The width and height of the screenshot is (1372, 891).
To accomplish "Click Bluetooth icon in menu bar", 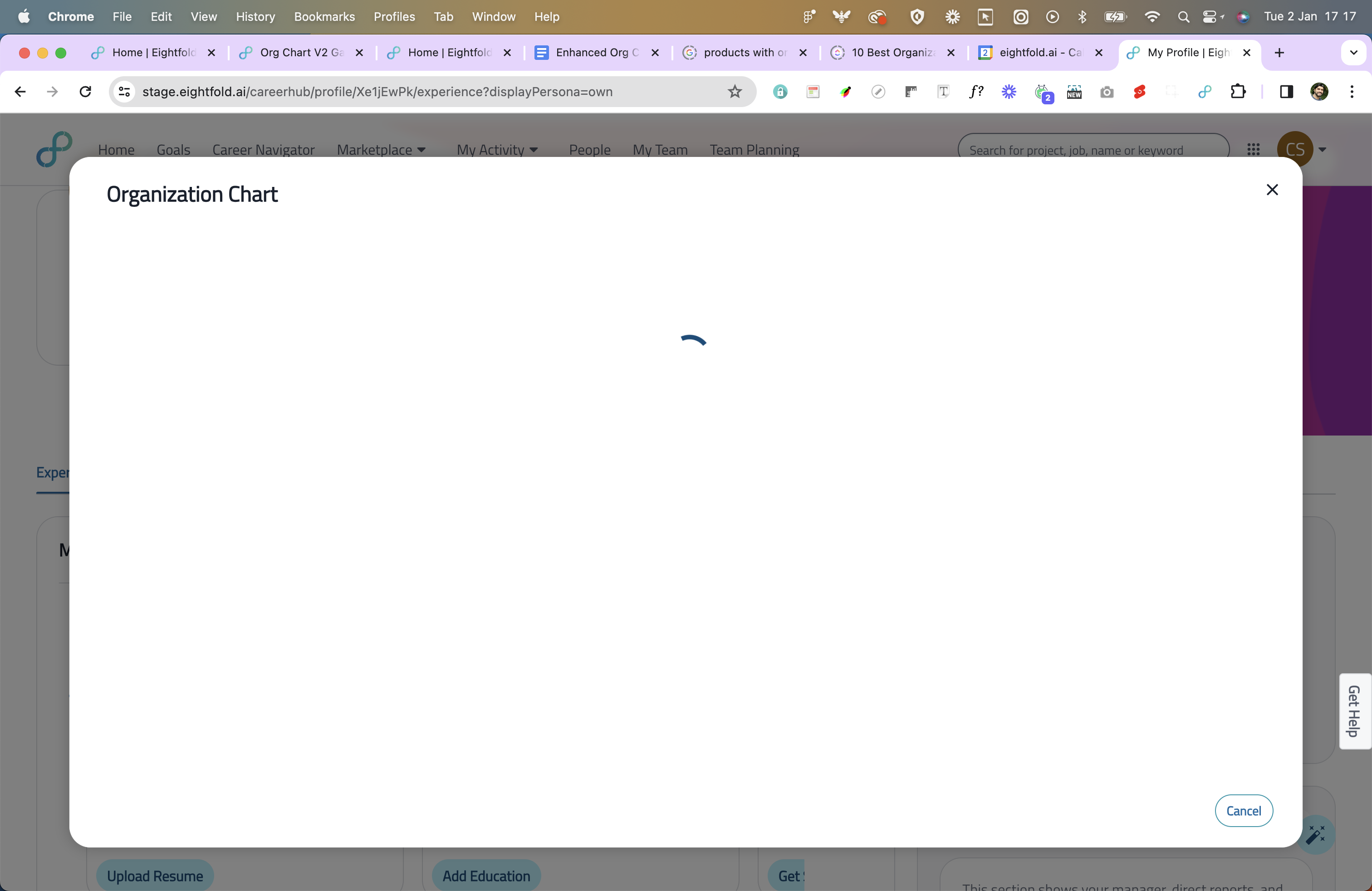I will click(1082, 17).
